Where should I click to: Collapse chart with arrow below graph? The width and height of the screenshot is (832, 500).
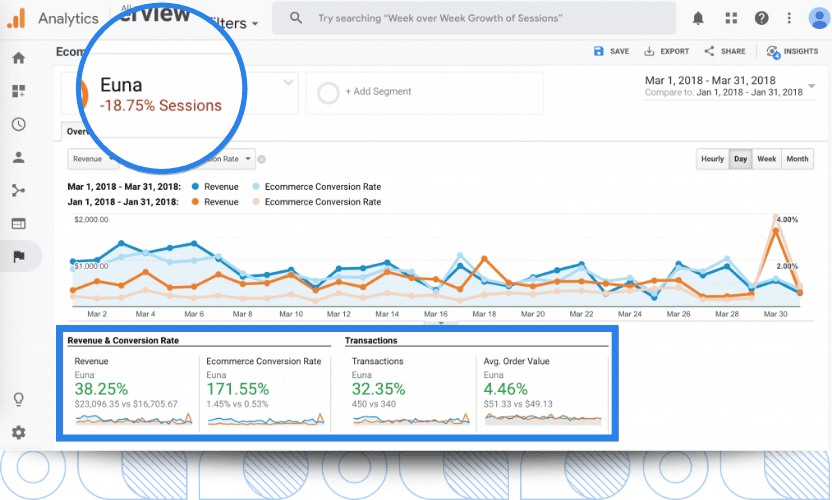pos(440,322)
